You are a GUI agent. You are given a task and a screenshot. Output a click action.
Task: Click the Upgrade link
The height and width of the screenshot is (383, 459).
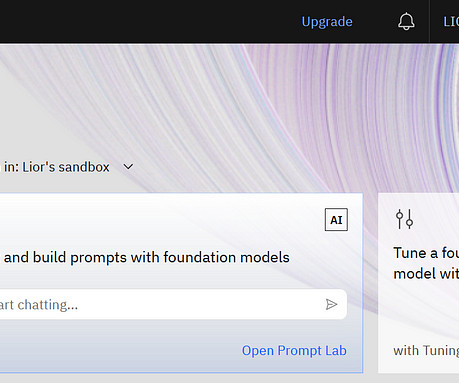327,22
